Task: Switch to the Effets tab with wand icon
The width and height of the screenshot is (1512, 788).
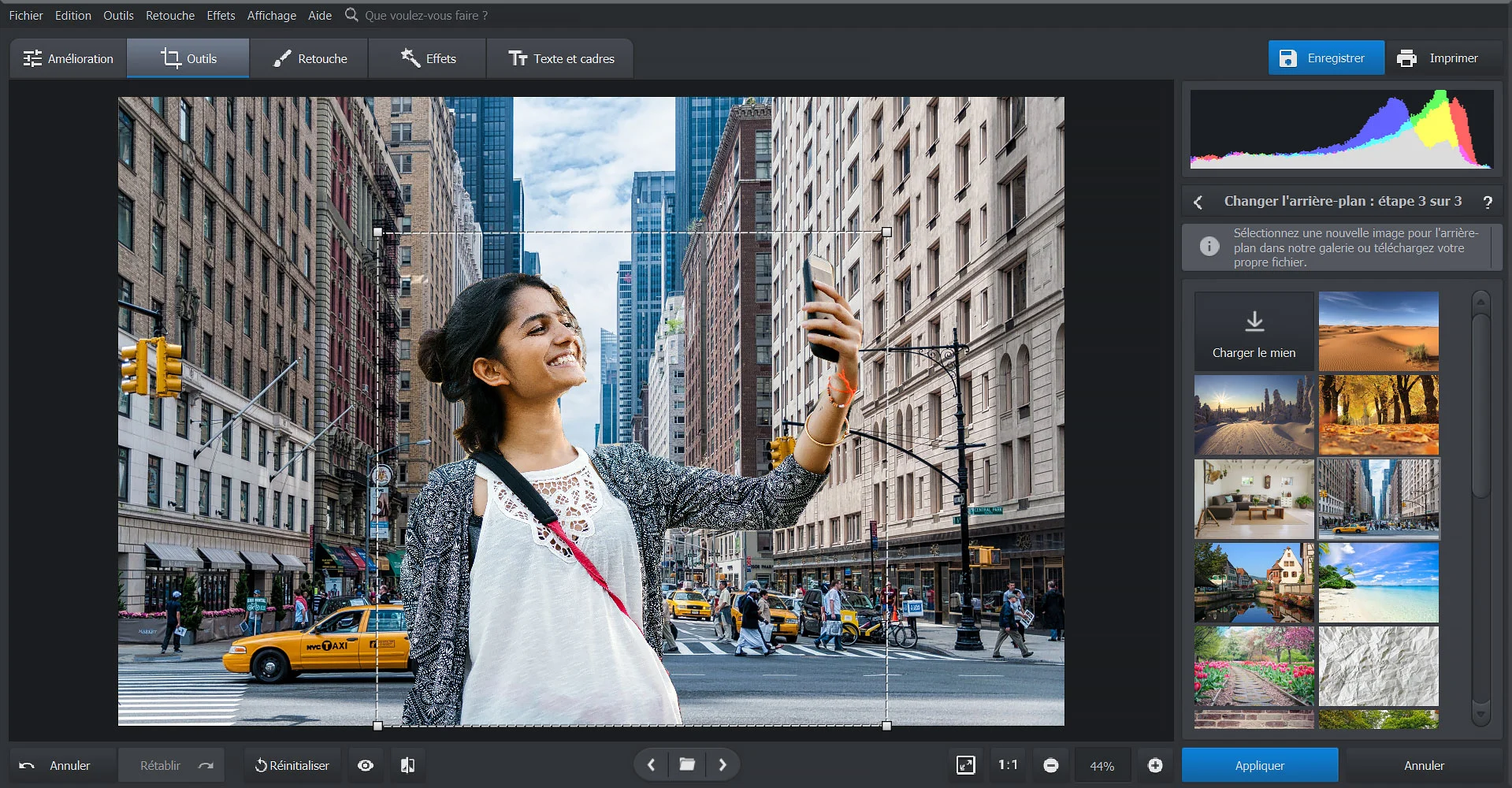Action: click(428, 58)
